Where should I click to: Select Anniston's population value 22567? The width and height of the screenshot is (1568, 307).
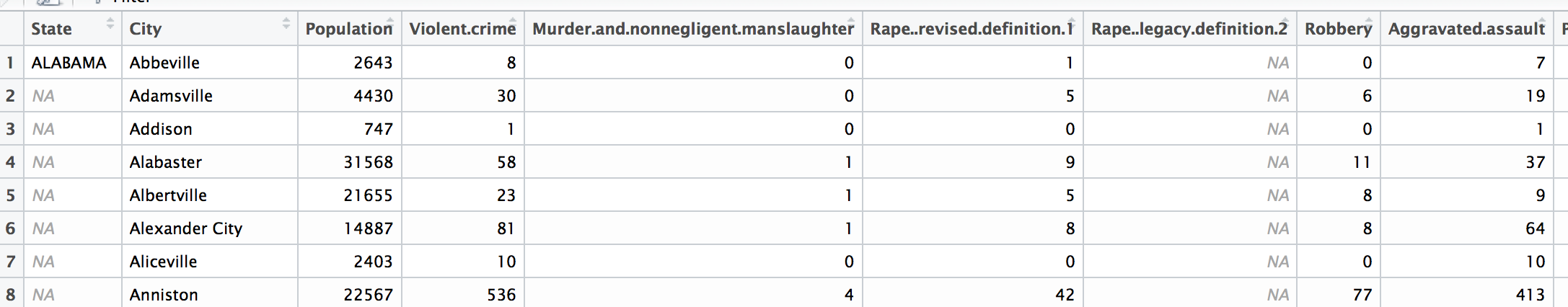click(x=368, y=295)
